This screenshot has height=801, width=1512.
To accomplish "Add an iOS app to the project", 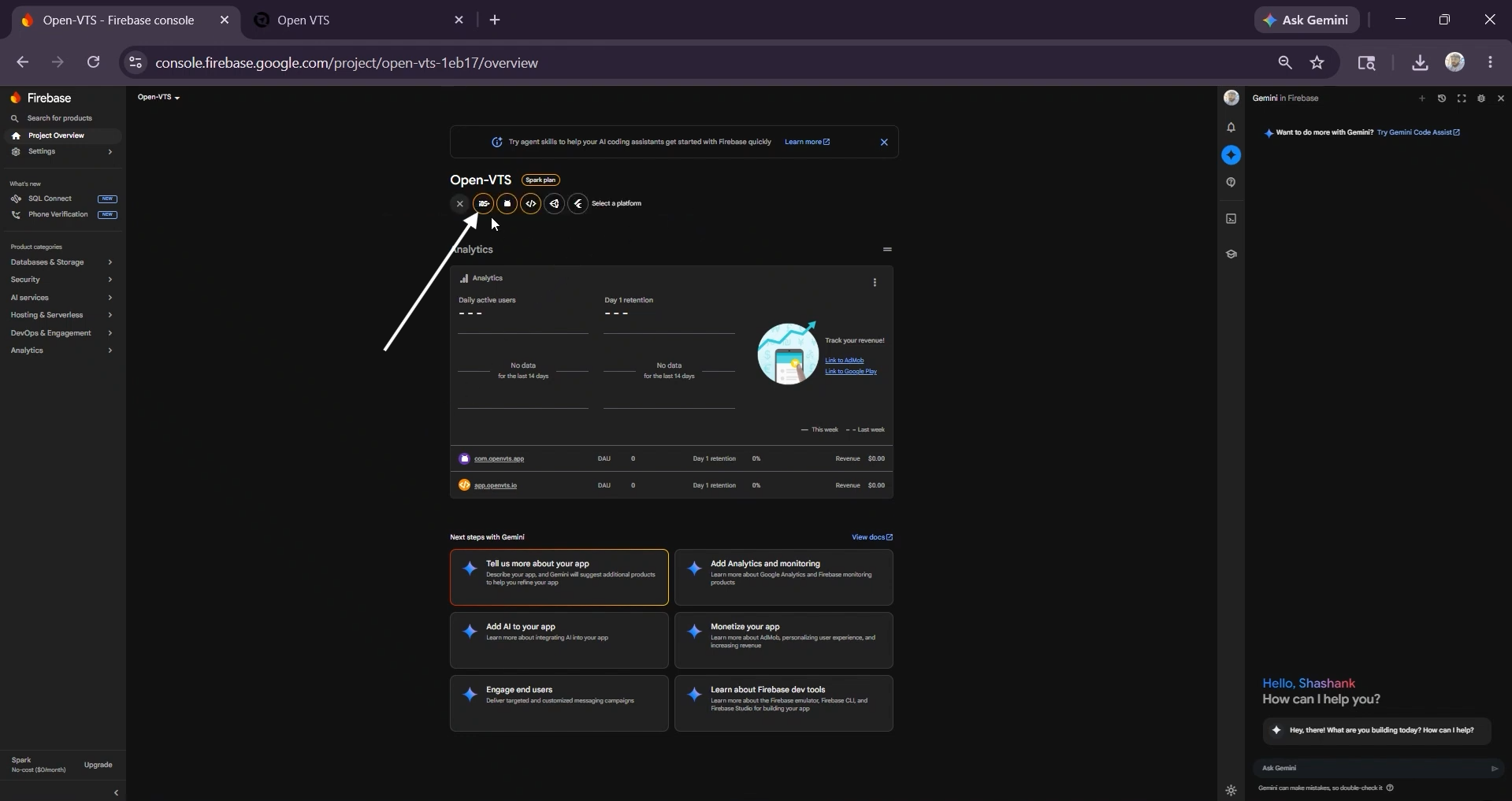I will [x=484, y=204].
